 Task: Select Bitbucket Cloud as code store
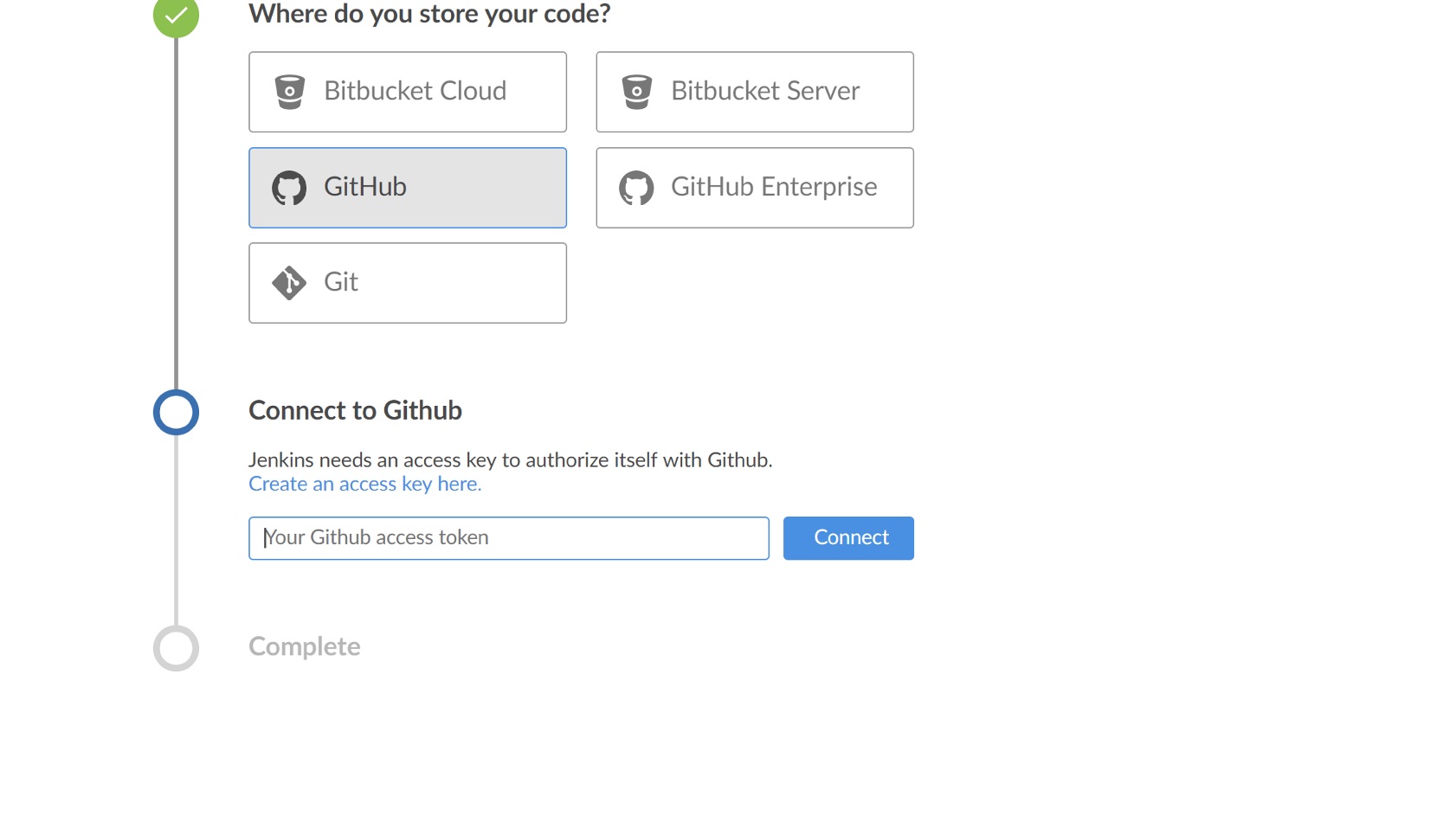(408, 92)
